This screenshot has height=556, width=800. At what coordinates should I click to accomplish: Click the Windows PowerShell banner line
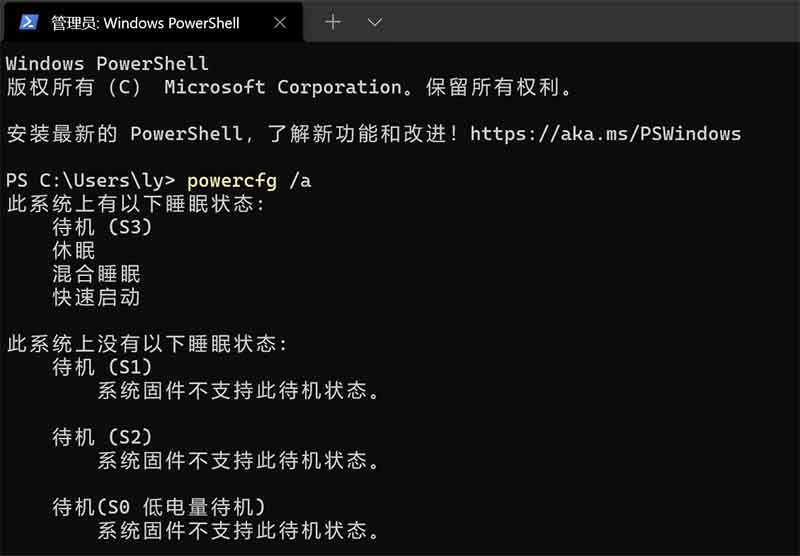coord(107,64)
